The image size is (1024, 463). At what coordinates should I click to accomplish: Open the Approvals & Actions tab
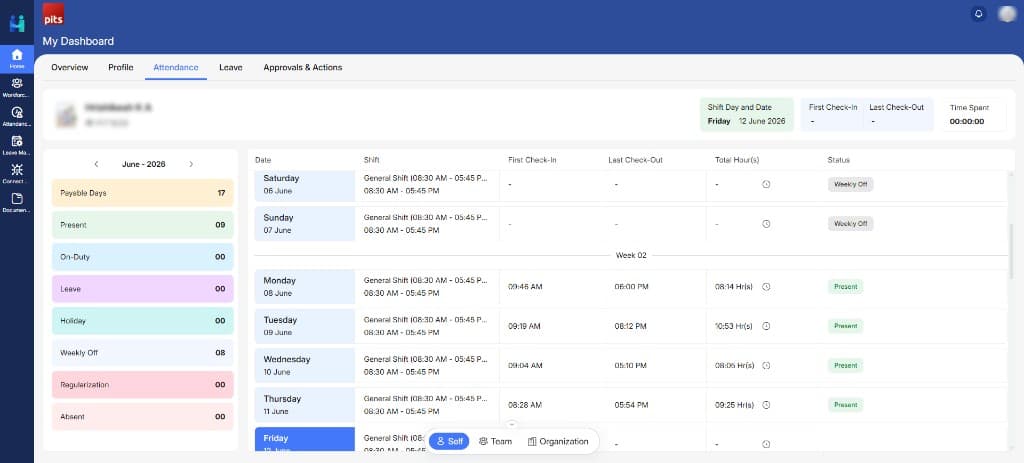coord(302,67)
